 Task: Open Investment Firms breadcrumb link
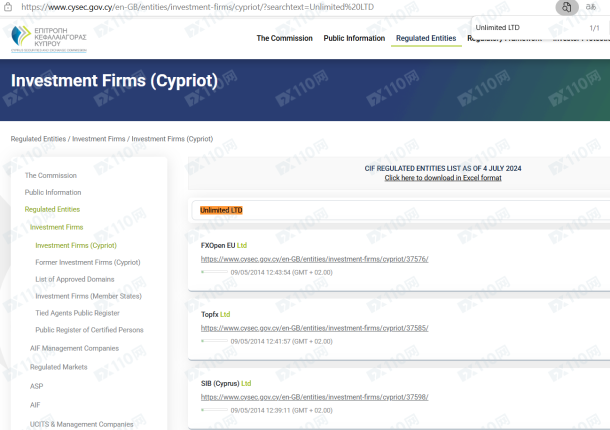click(x=99, y=139)
